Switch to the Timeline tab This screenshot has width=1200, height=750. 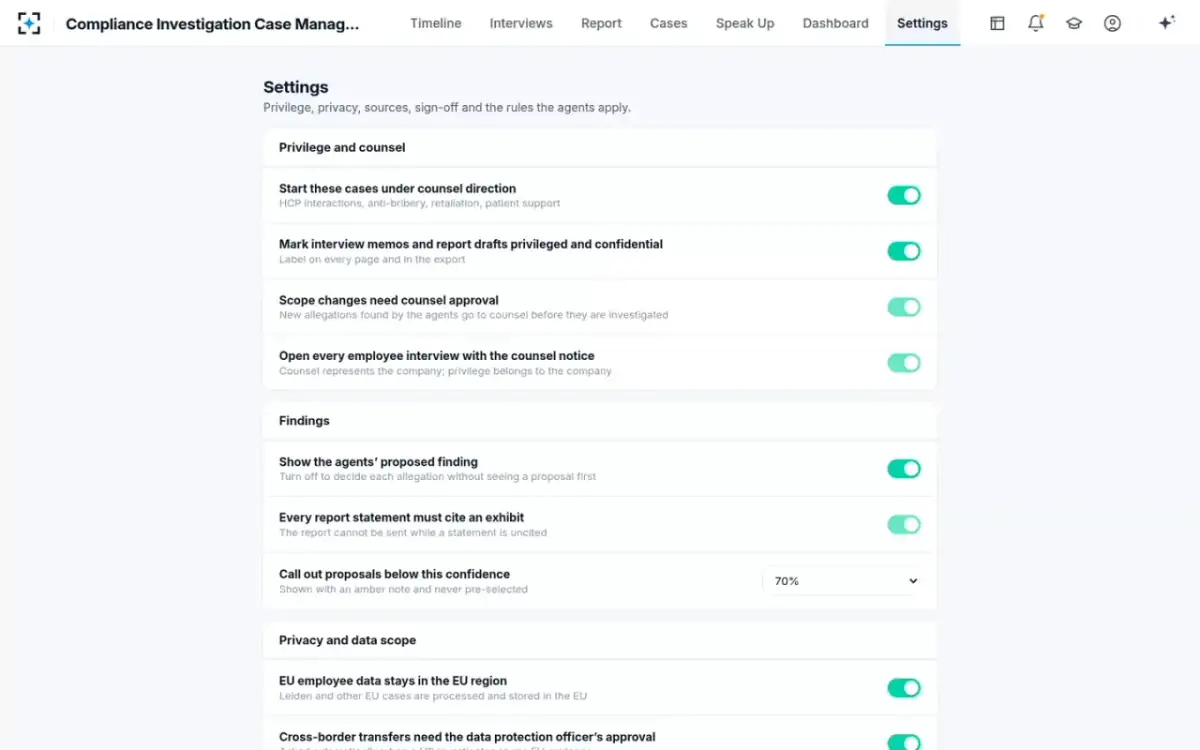(x=436, y=23)
